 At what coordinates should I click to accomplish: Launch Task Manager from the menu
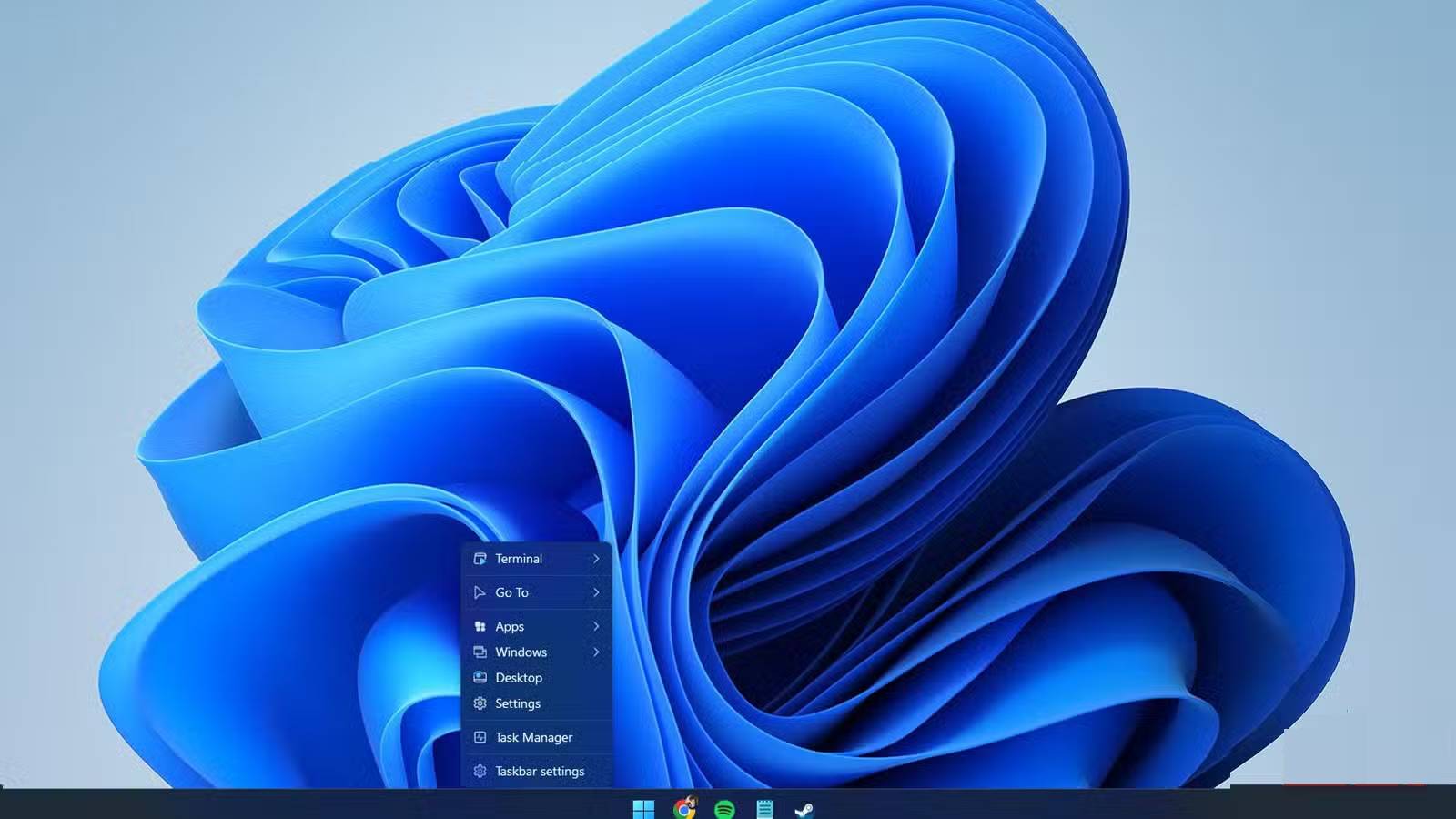pyautogui.click(x=533, y=737)
